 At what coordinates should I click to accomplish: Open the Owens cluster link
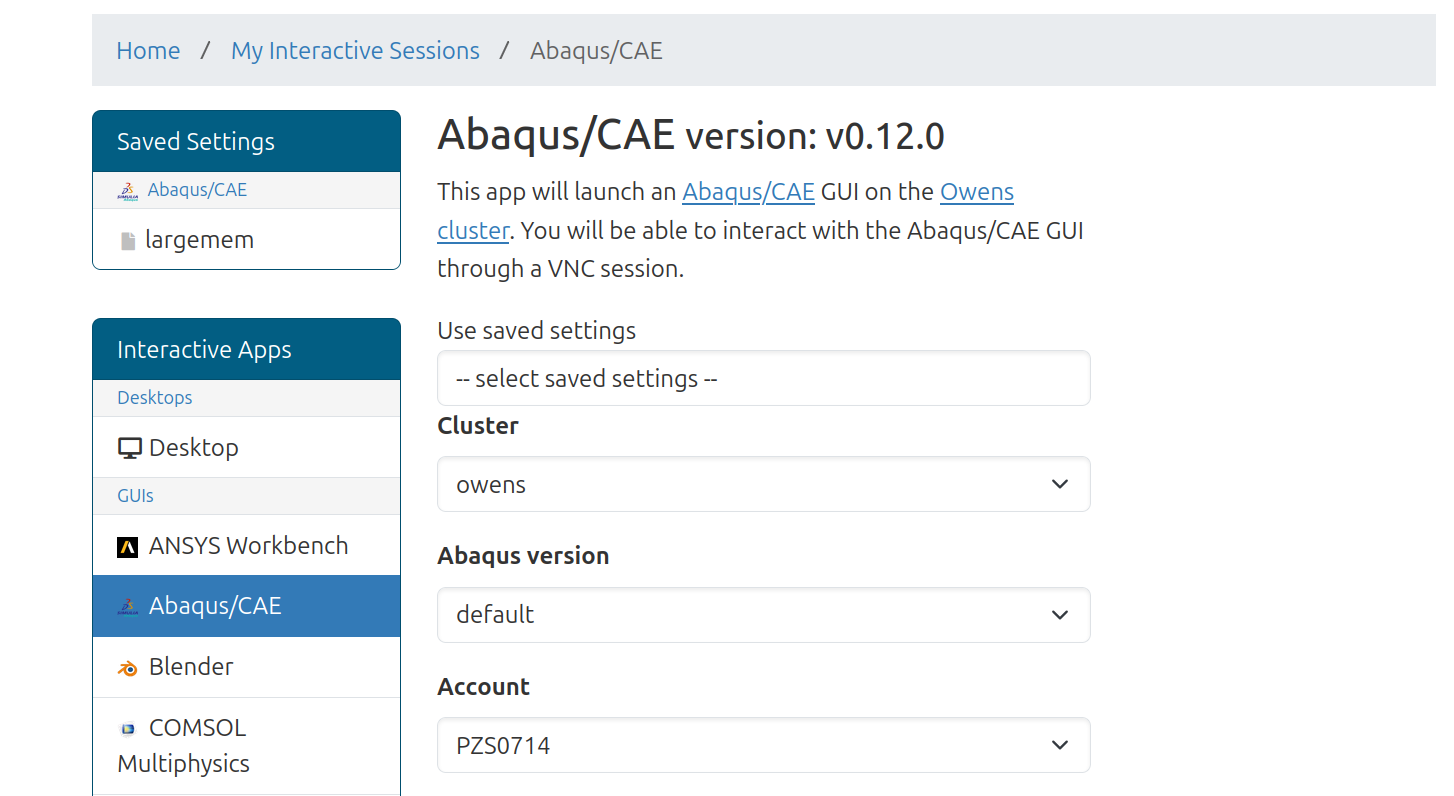(x=976, y=192)
